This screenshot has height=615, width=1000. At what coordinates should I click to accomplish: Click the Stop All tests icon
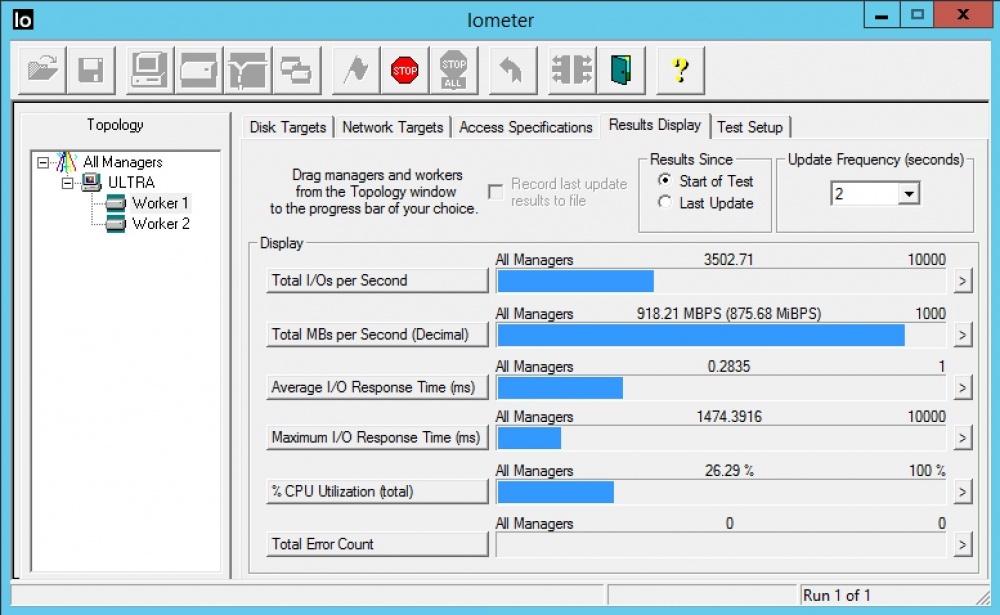[x=453, y=70]
